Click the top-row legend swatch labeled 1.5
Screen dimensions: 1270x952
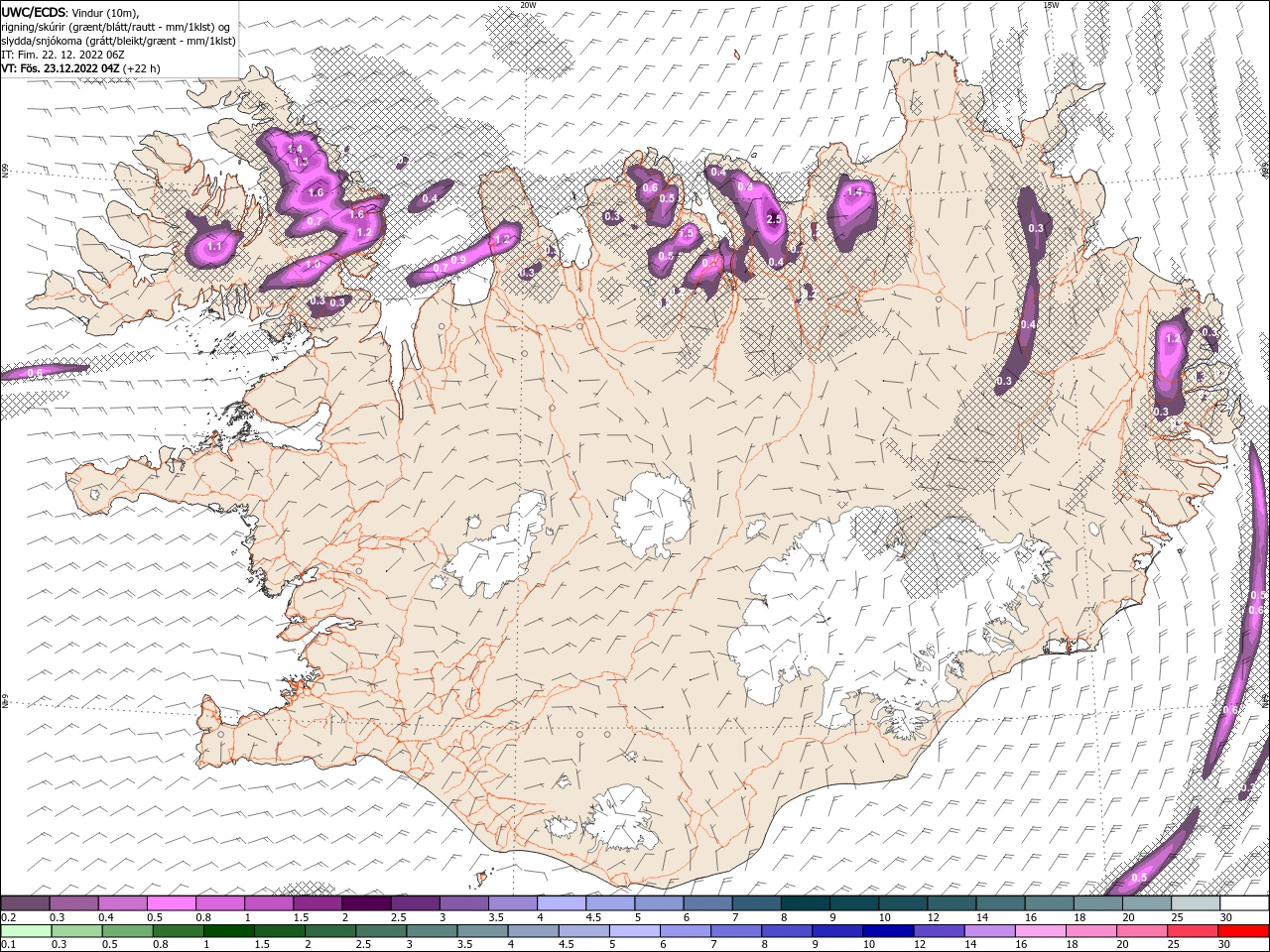pos(317,903)
